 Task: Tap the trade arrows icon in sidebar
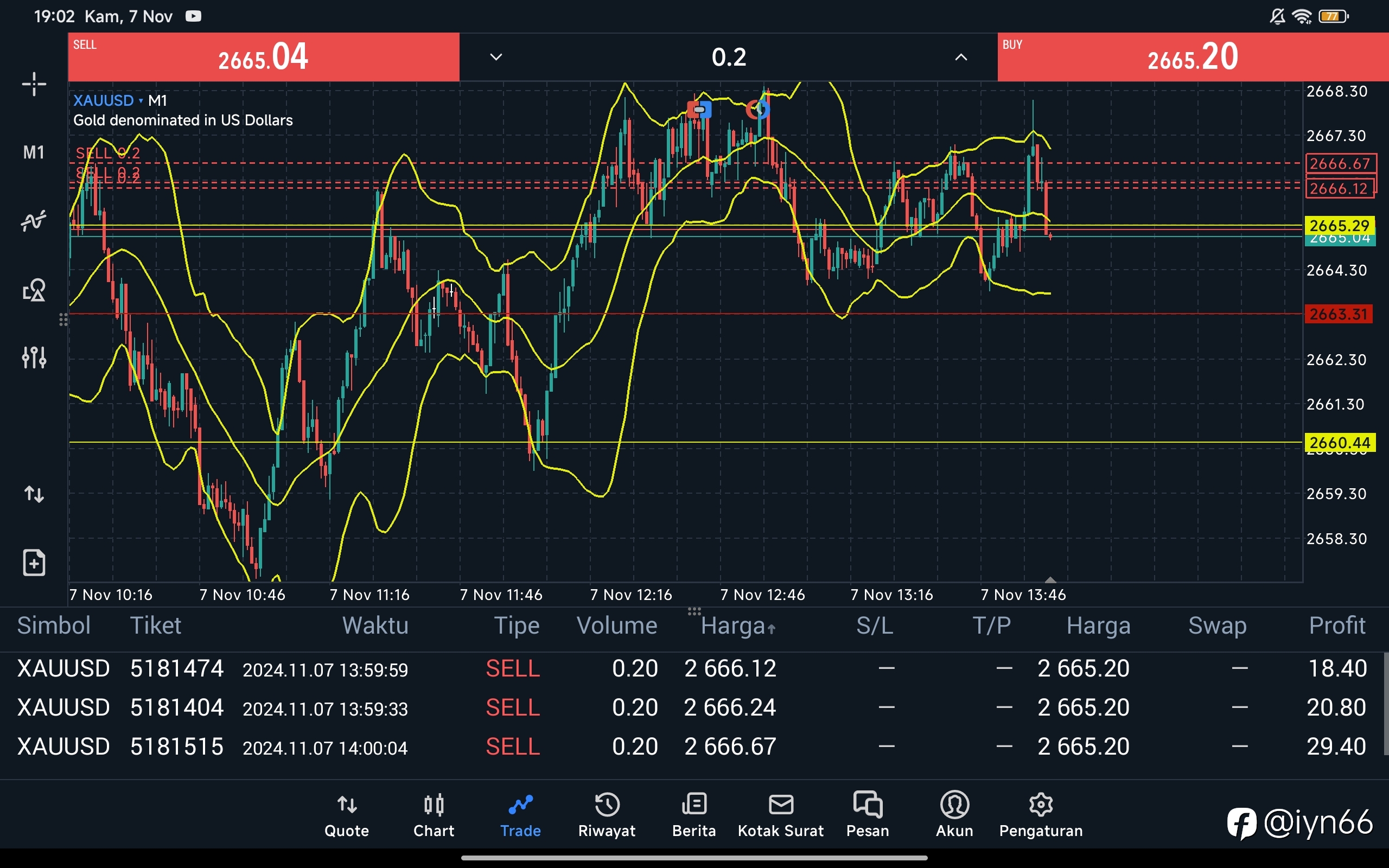(34, 494)
